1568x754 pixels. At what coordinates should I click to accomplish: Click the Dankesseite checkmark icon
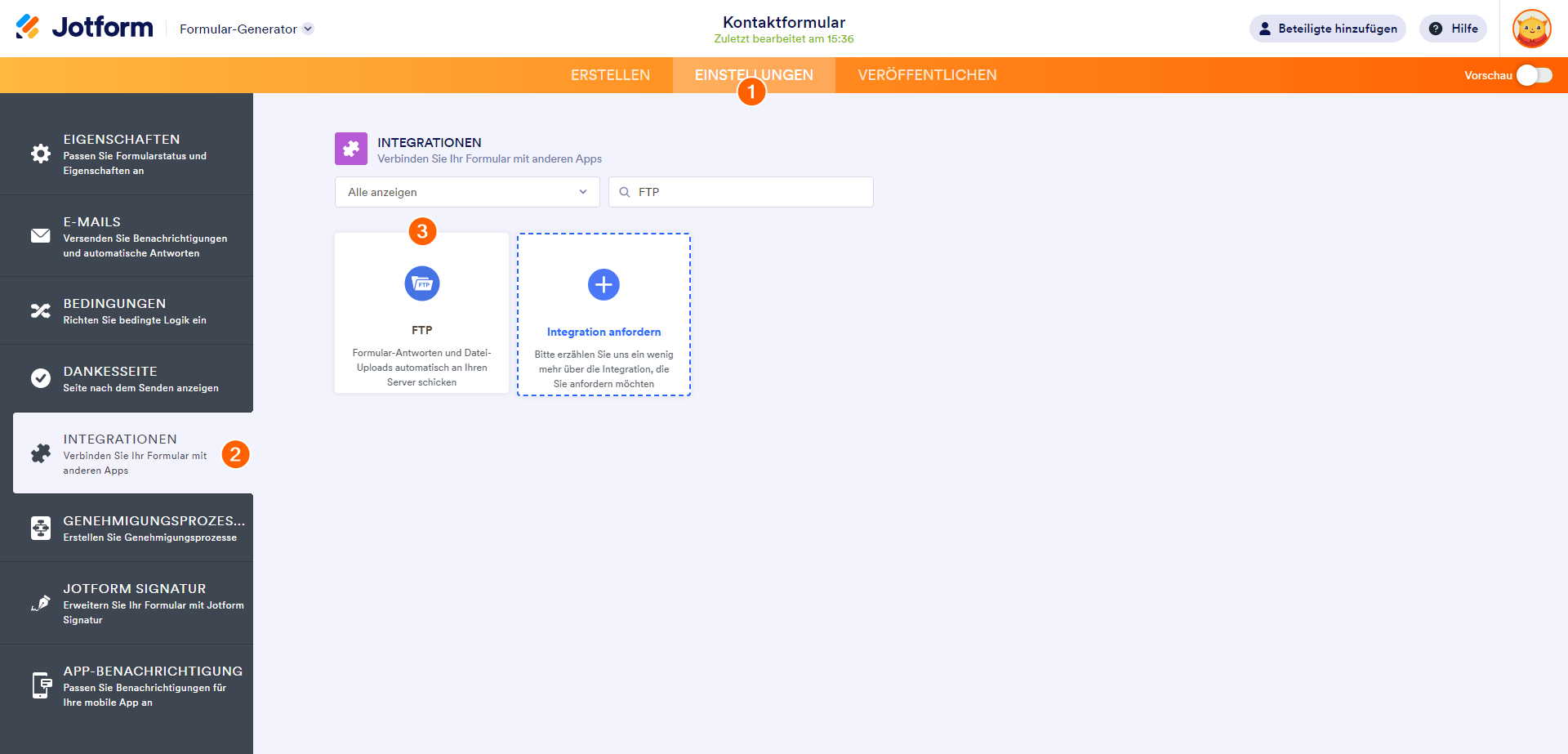[x=41, y=378]
